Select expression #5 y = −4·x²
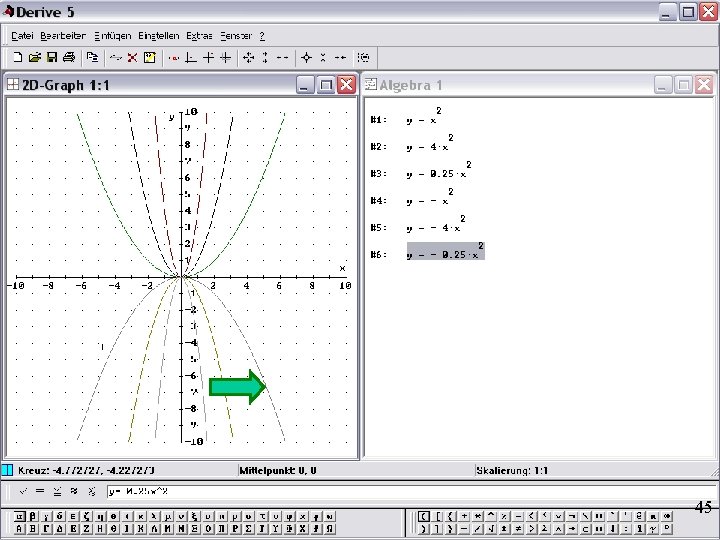 [436, 225]
